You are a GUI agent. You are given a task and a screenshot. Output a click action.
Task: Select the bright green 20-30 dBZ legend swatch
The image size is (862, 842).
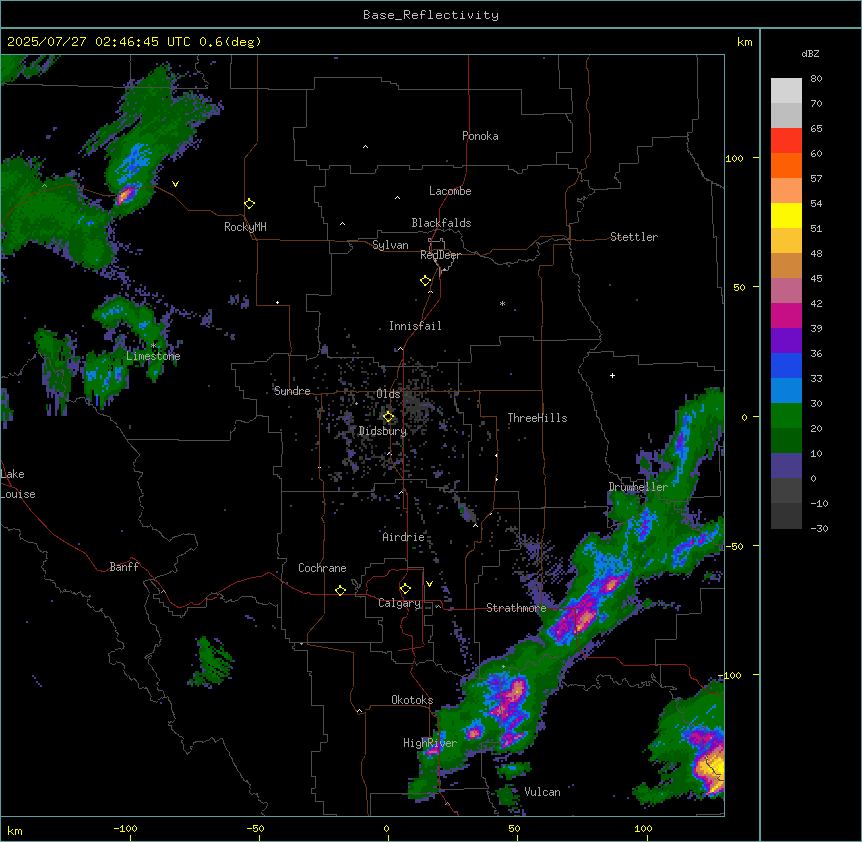click(x=786, y=416)
